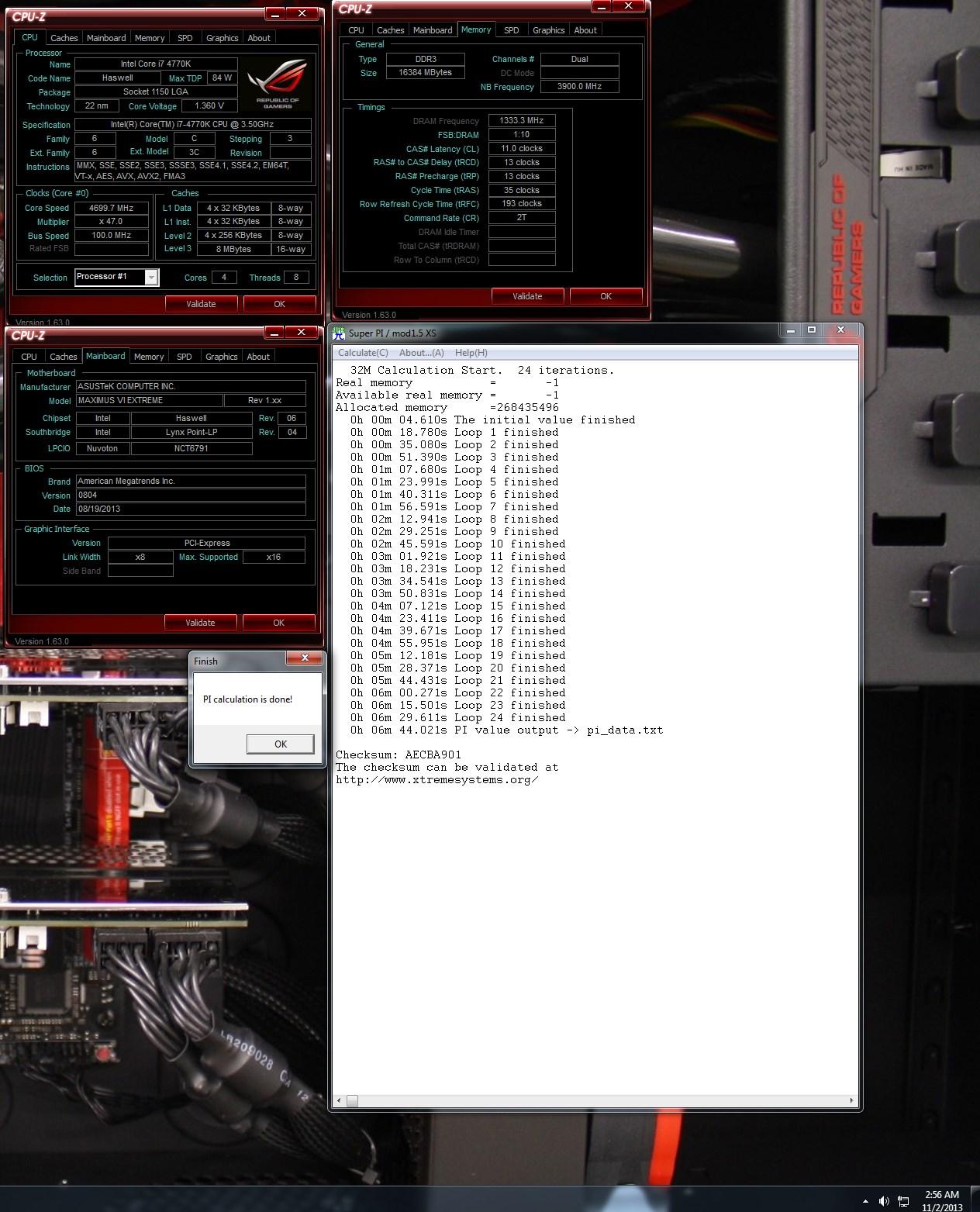The image size is (980, 1212).
Task: Click the NB Frequency value 3900.0 MHz
Action: (x=579, y=86)
